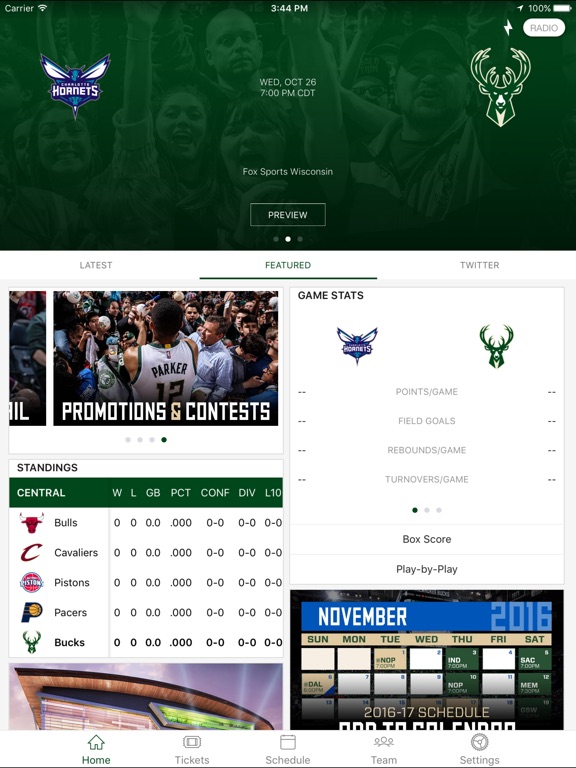Open the Play-by-Play link
The image size is (576, 768).
427,569
